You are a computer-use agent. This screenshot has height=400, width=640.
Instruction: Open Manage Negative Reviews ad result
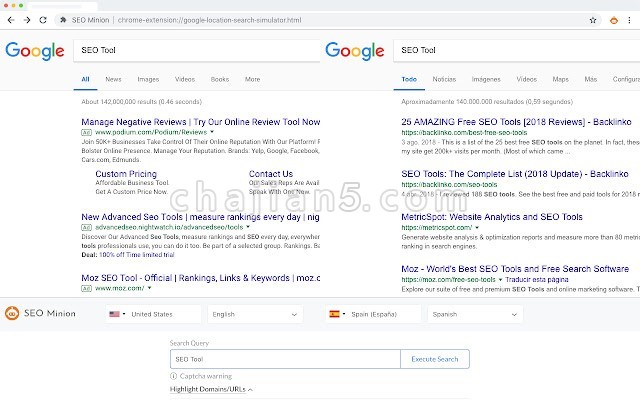pos(200,122)
